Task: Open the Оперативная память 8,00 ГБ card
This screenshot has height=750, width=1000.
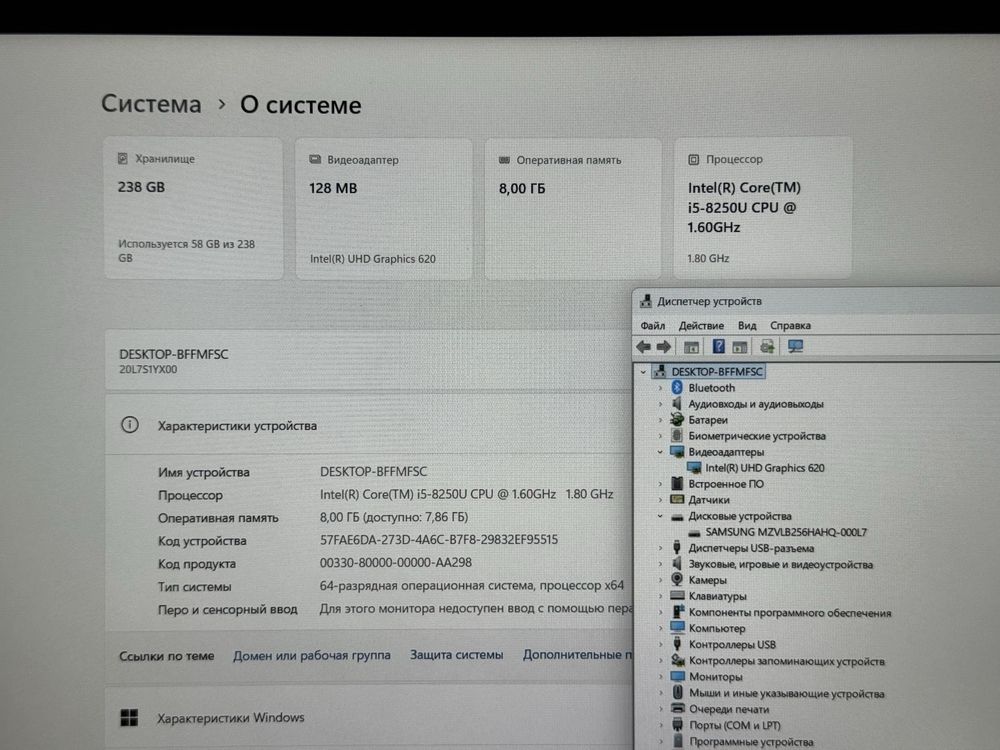Action: [x=573, y=209]
